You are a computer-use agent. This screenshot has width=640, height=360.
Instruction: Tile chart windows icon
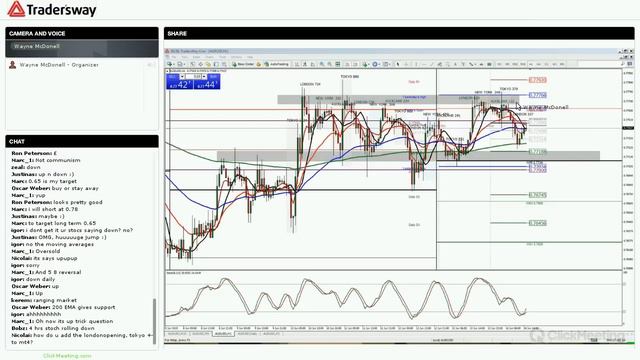pyautogui.click(x=338, y=64)
